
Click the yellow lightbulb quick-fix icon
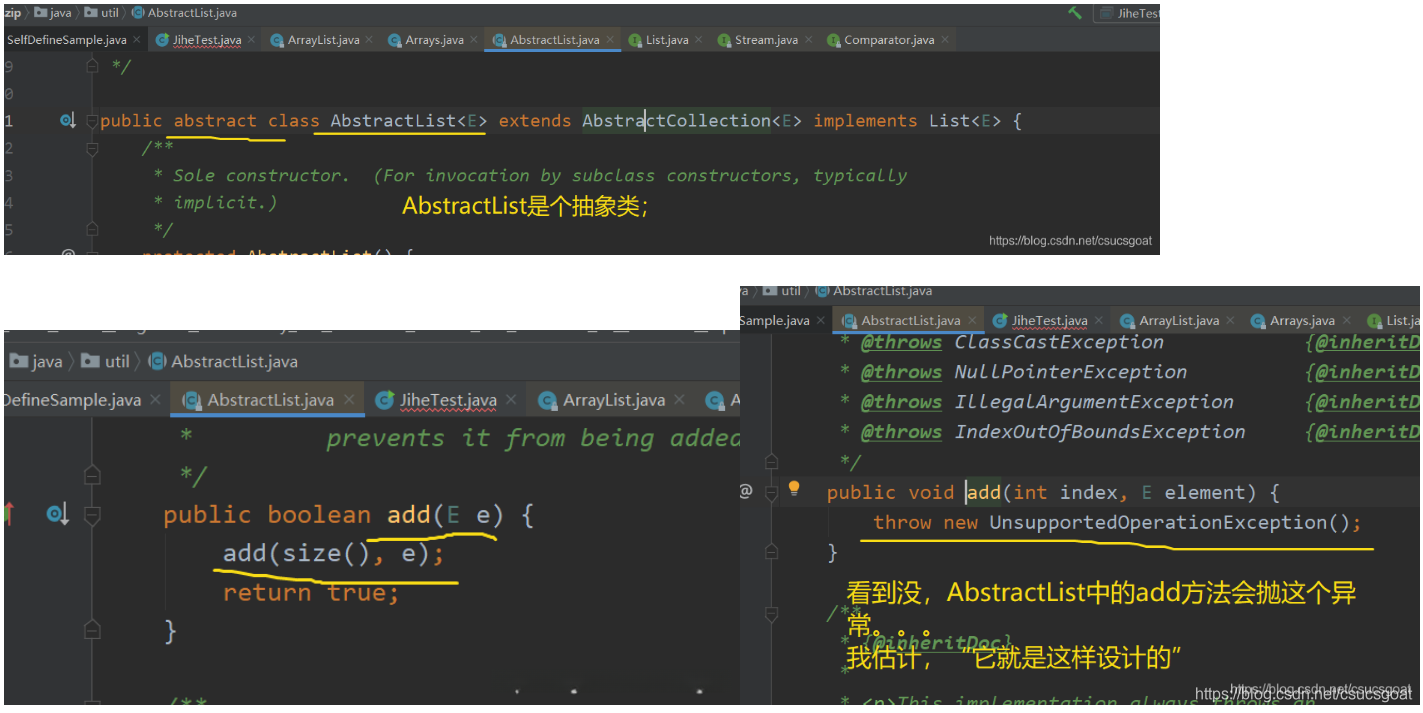tap(794, 489)
